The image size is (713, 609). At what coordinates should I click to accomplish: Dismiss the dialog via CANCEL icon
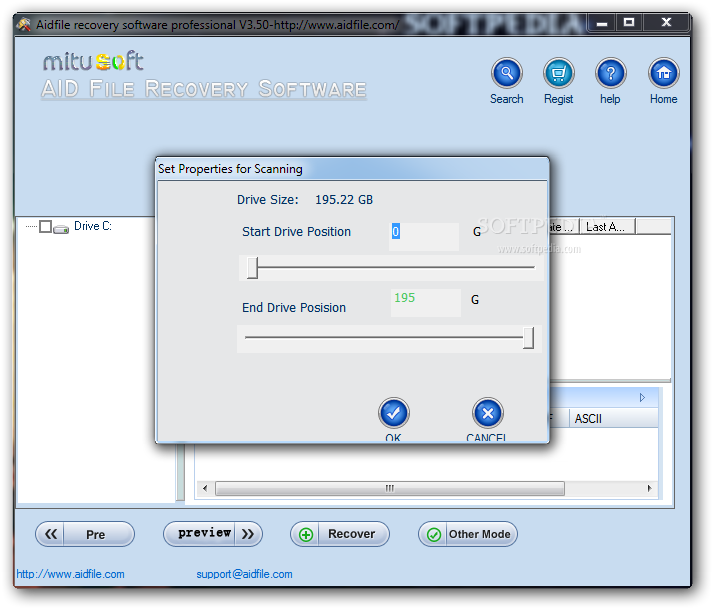(487, 413)
